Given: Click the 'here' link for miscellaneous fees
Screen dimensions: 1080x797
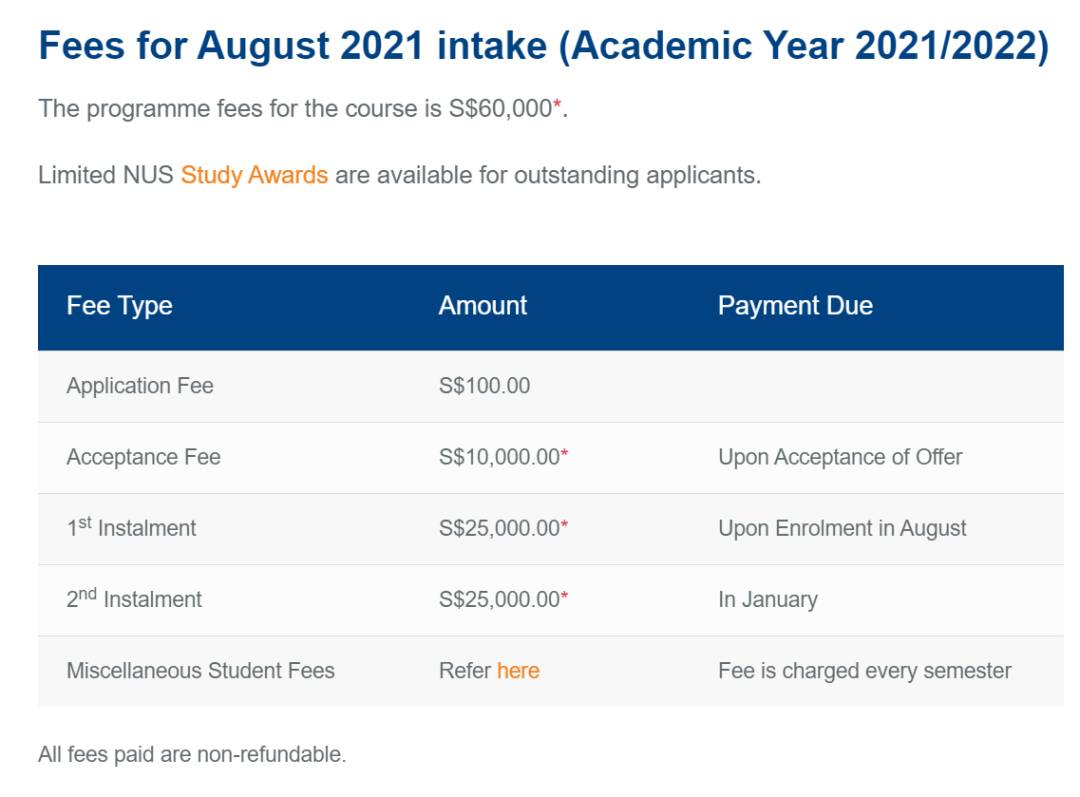Looking at the screenshot, I should pyautogui.click(x=517, y=670).
